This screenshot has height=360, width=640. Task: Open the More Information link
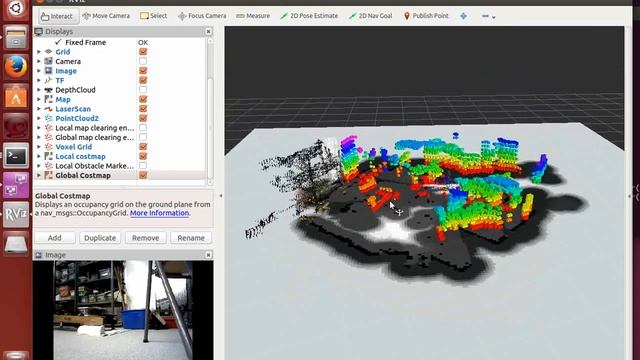click(x=160, y=213)
